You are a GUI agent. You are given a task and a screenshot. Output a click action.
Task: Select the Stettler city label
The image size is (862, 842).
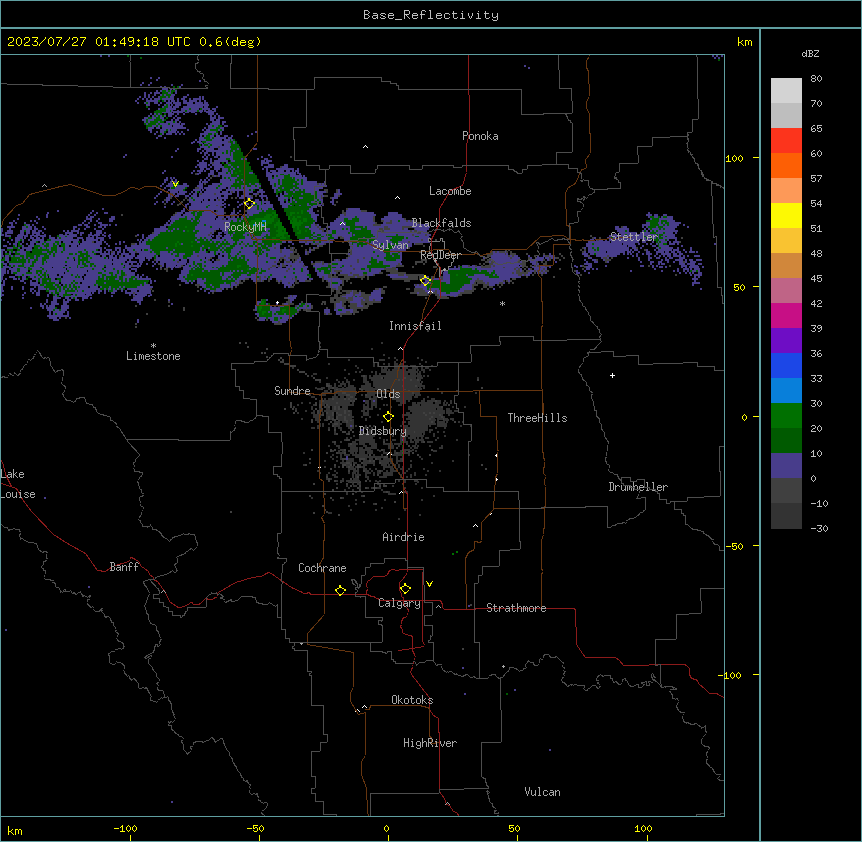pyautogui.click(x=634, y=237)
